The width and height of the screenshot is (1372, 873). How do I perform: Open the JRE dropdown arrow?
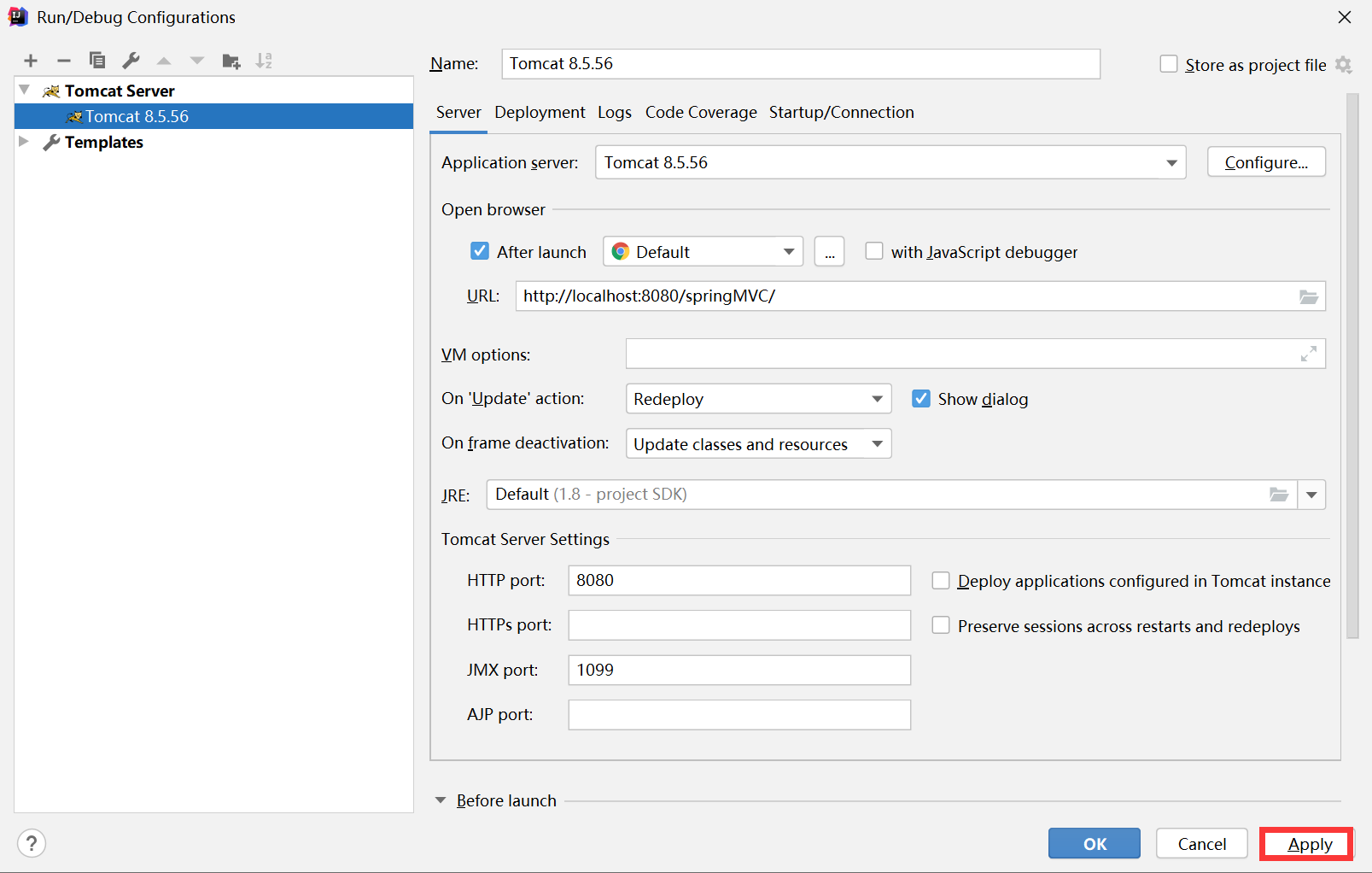(x=1311, y=495)
